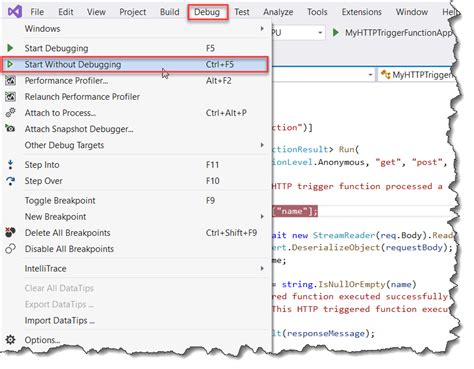Open the Build menu

pyautogui.click(x=169, y=12)
